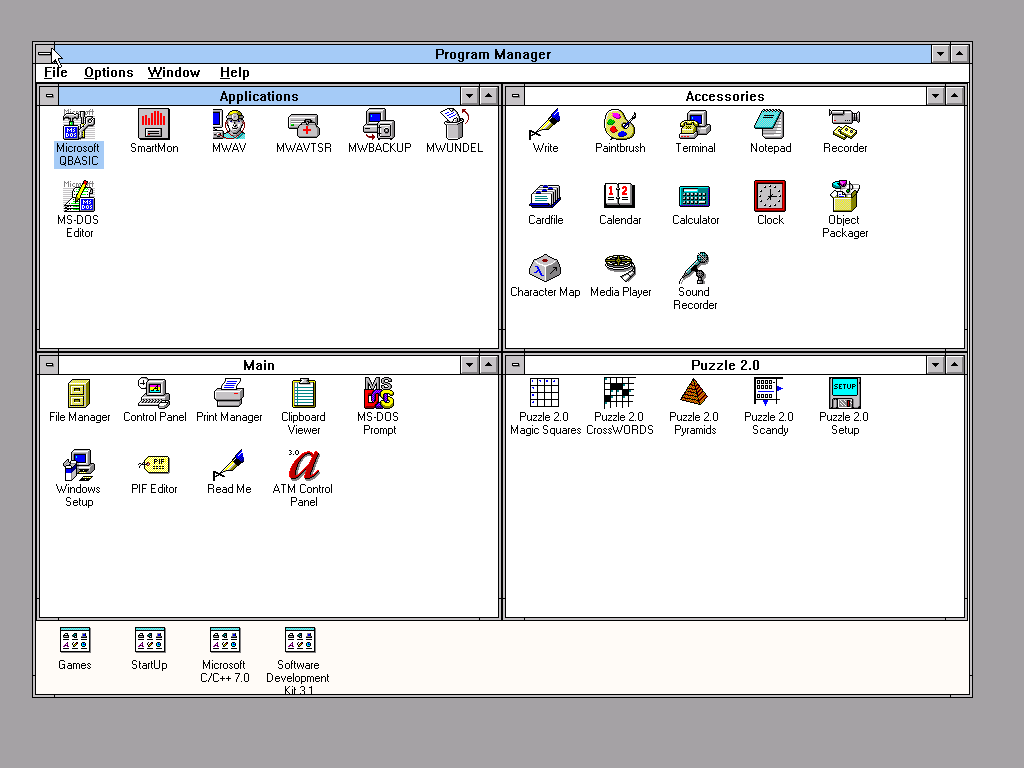The width and height of the screenshot is (1024, 768).
Task: Select the Clock accessory icon
Action: coord(770,197)
